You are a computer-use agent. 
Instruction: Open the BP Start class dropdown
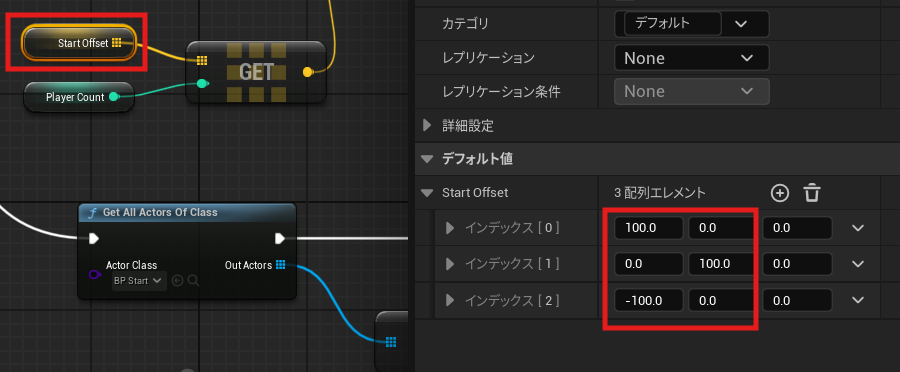pos(139,281)
